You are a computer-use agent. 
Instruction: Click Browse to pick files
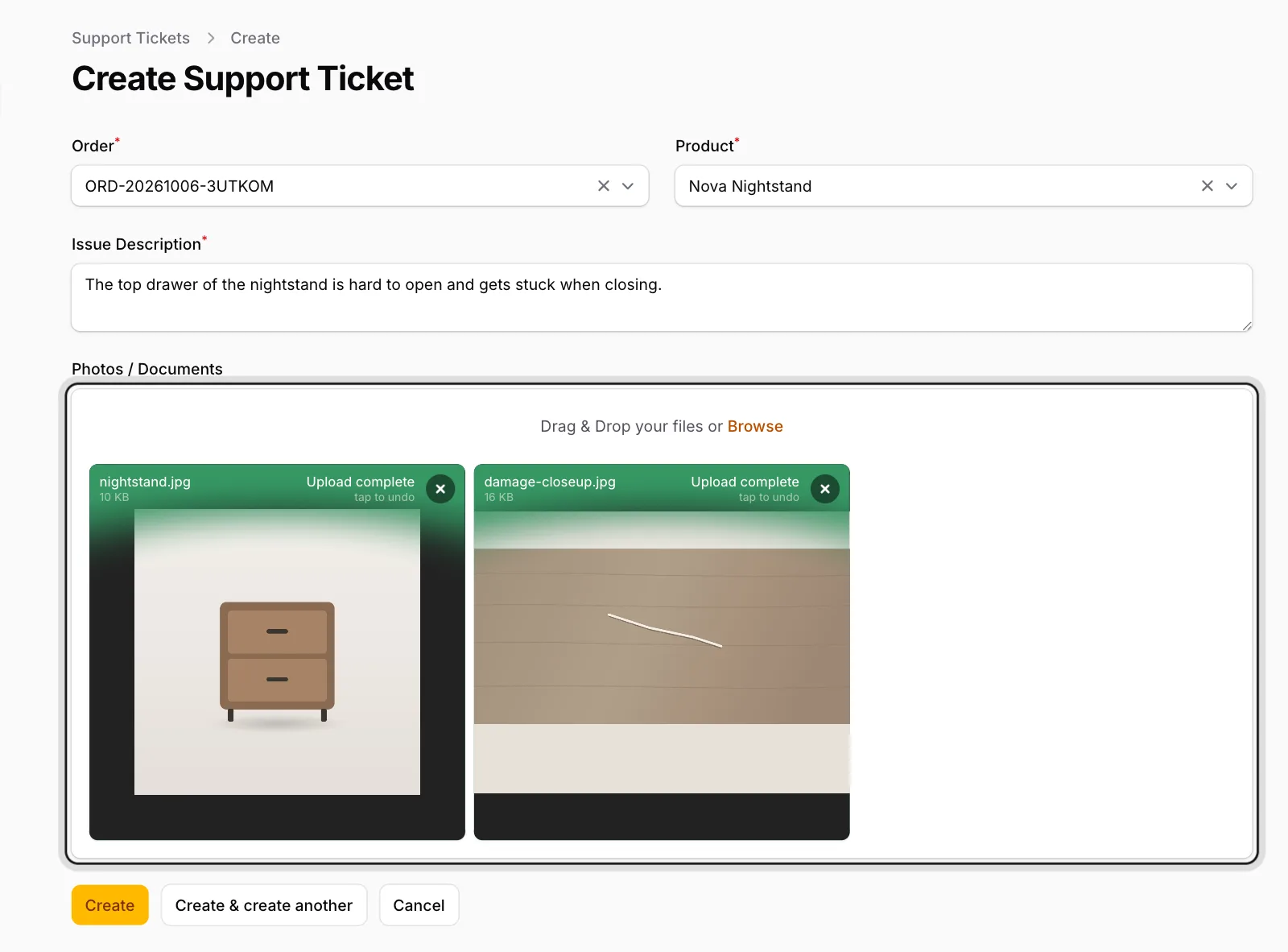pos(755,426)
